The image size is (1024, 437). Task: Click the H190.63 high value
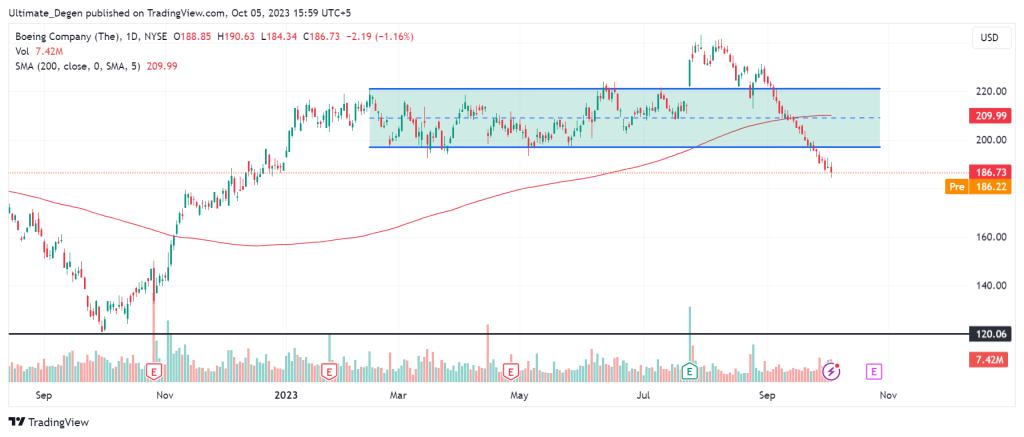238,37
